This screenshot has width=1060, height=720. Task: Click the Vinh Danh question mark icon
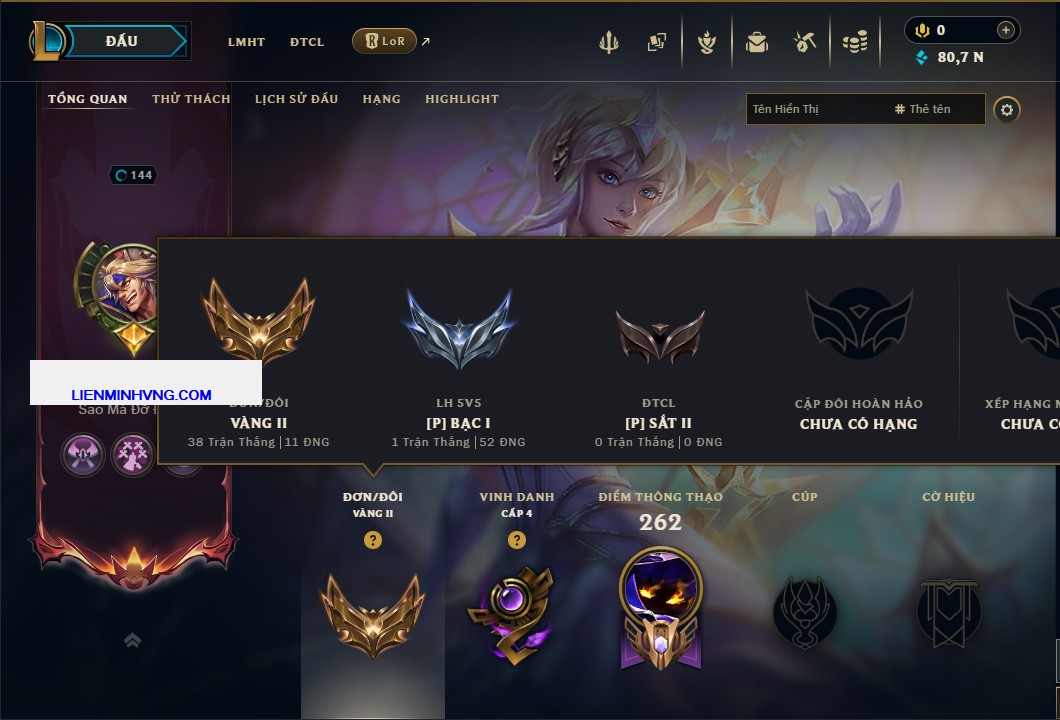[x=516, y=540]
